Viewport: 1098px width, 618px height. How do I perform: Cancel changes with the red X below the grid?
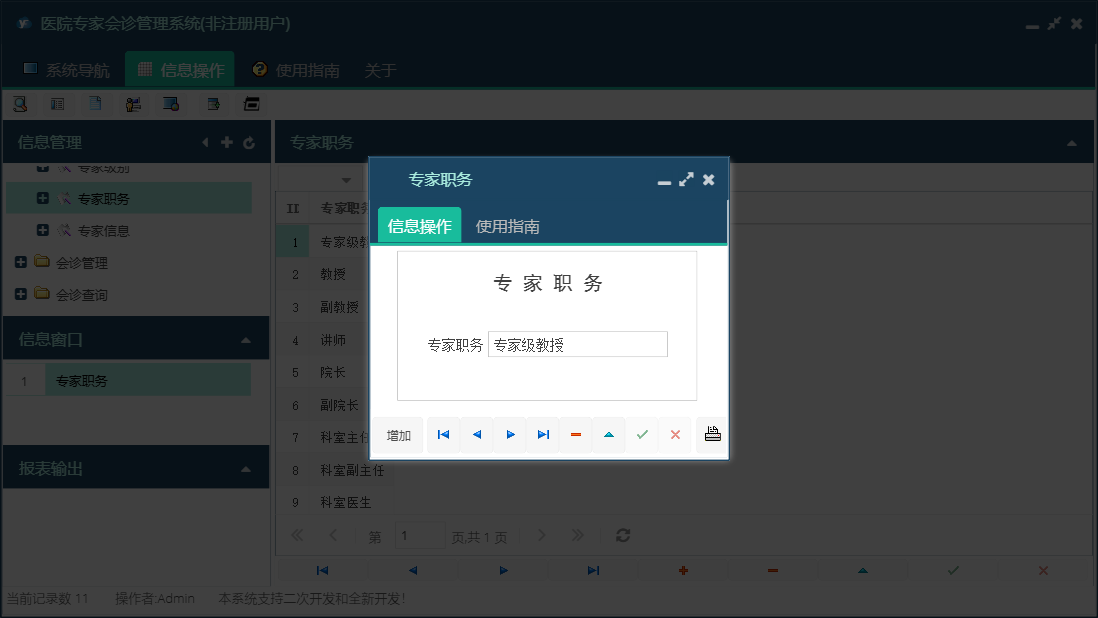coord(1043,570)
